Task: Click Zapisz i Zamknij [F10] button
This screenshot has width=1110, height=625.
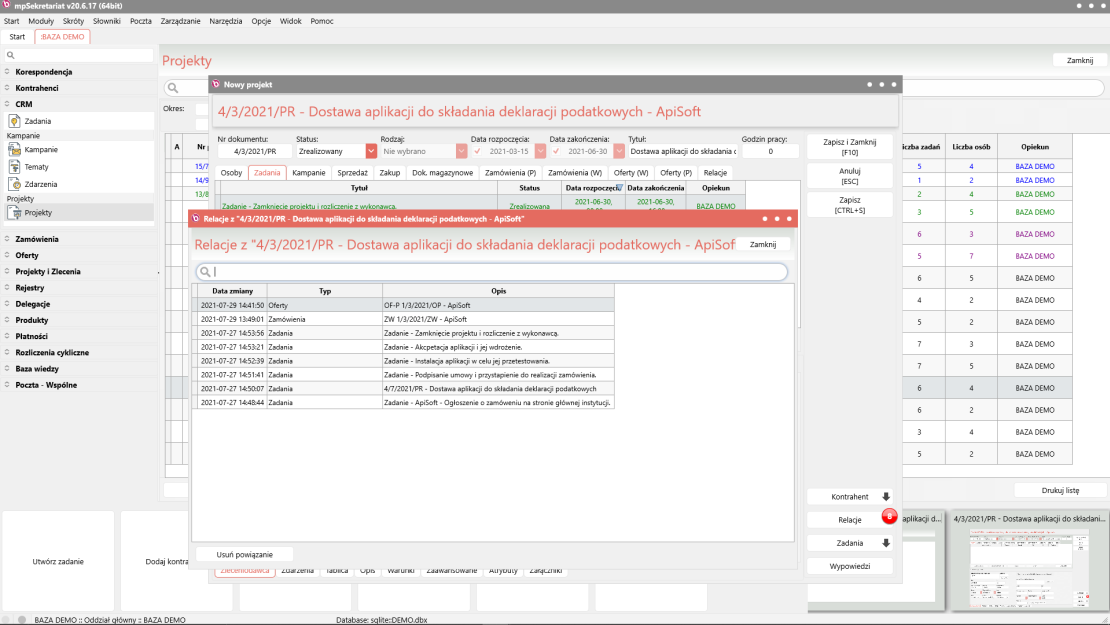Action: (x=849, y=147)
